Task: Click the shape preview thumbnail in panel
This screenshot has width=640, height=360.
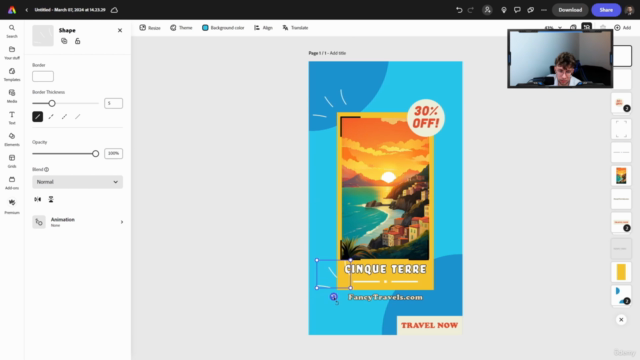Action: (x=43, y=36)
